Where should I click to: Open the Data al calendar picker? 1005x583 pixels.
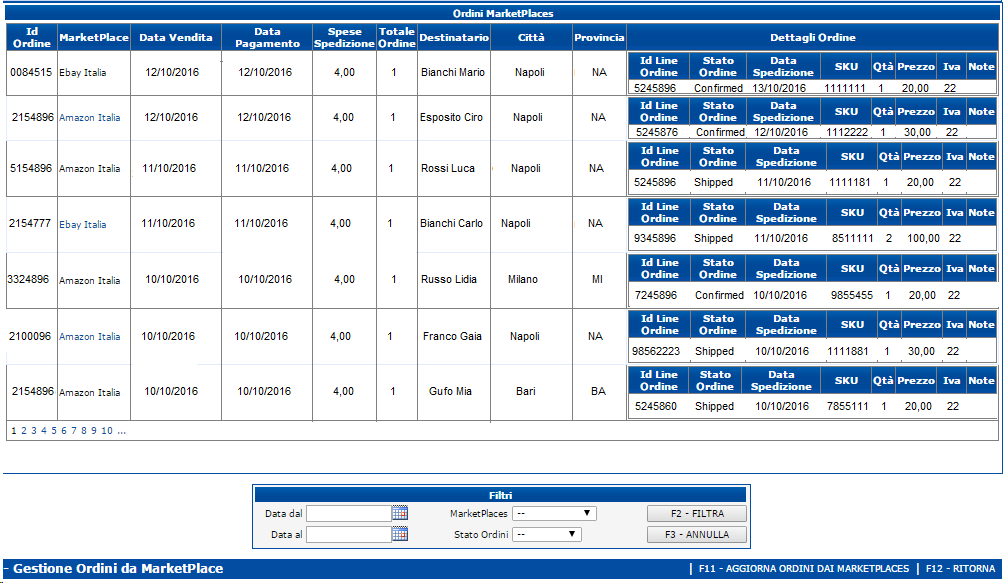click(400, 534)
